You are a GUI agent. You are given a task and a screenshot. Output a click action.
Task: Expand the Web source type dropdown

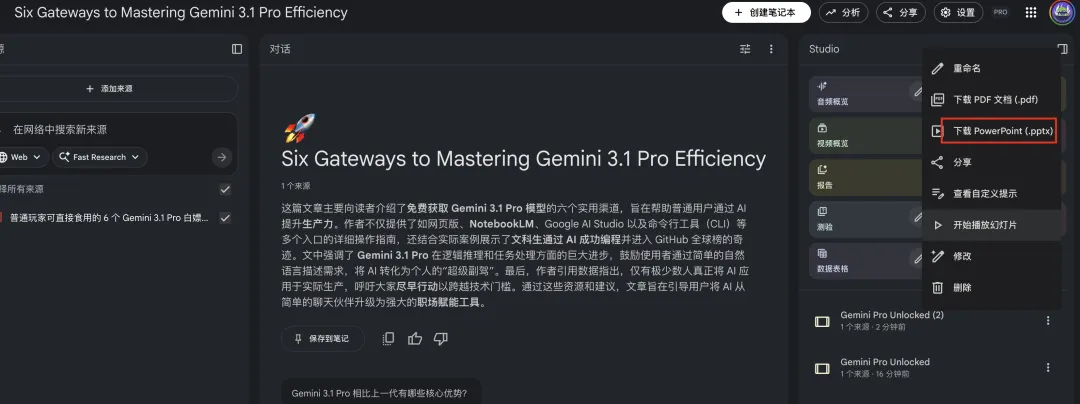point(21,157)
